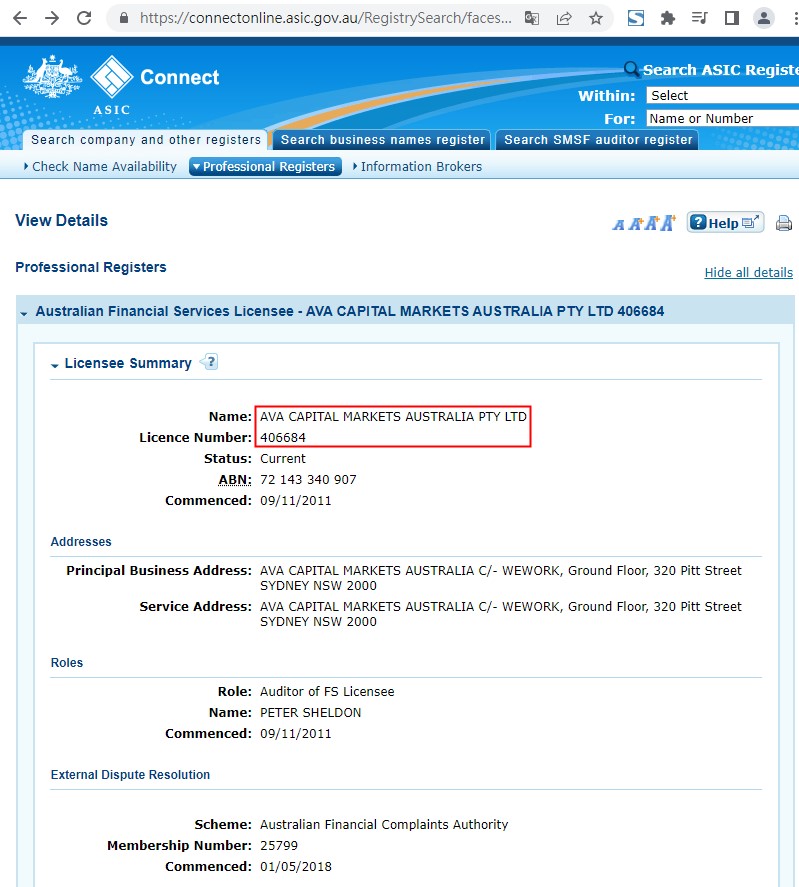Reload the page
The height and width of the screenshot is (887, 799).
tap(84, 18)
